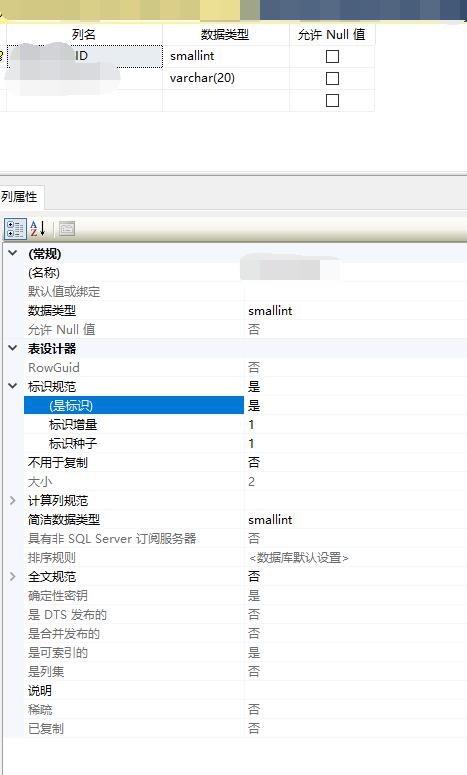Toggle Allow Null for smallint ID column
The height and width of the screenshot is (775, 467).
pos(332,56)
